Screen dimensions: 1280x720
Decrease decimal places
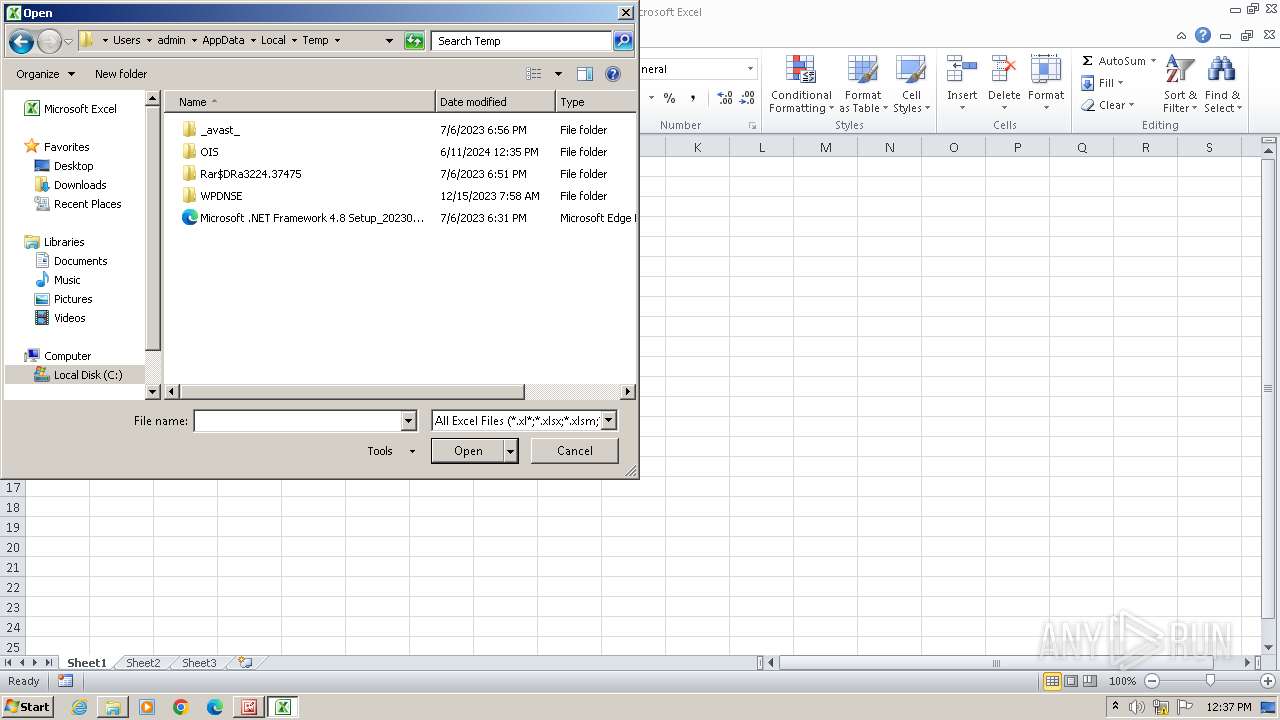click(747, 98)
